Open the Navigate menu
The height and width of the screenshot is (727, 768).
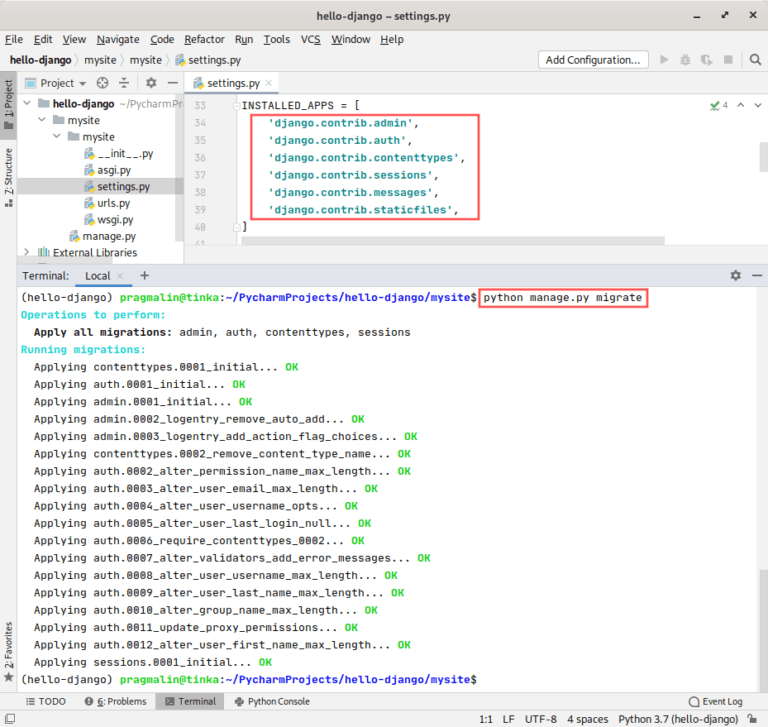(x=118, y=39)
